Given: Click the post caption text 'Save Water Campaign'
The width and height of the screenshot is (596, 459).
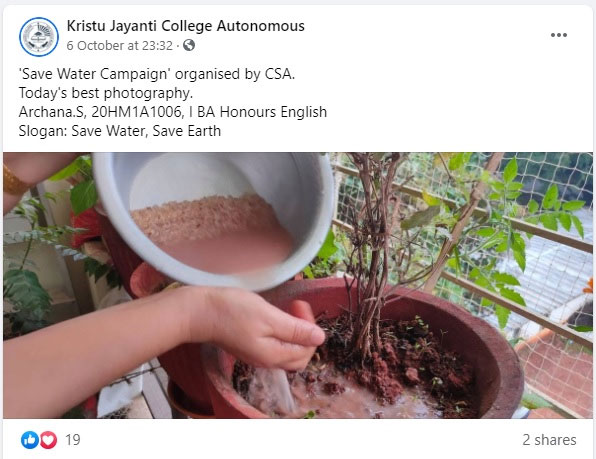Looking at the screenshot, I should pyautogui.click(x=94, y=74).
